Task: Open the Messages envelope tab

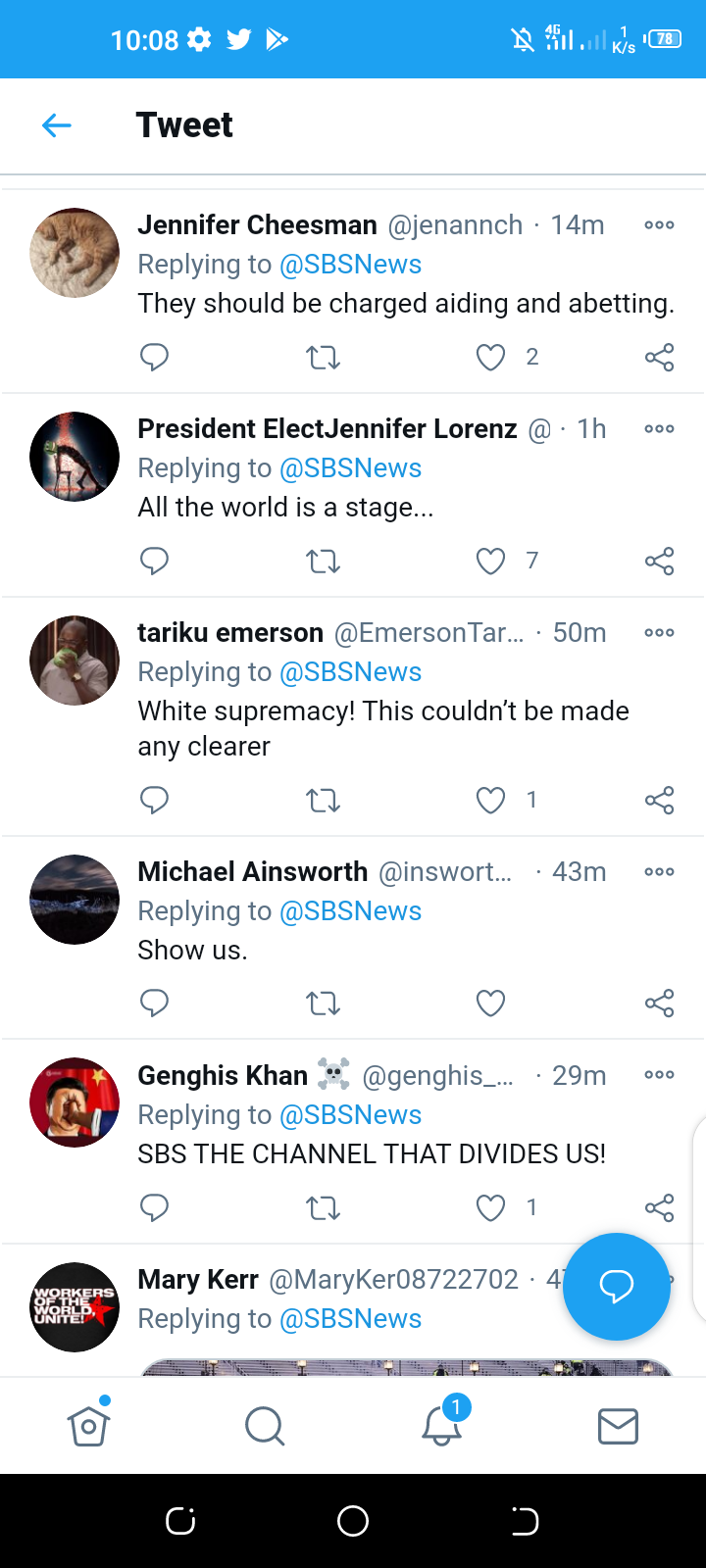Action: tap(618, 1427)
